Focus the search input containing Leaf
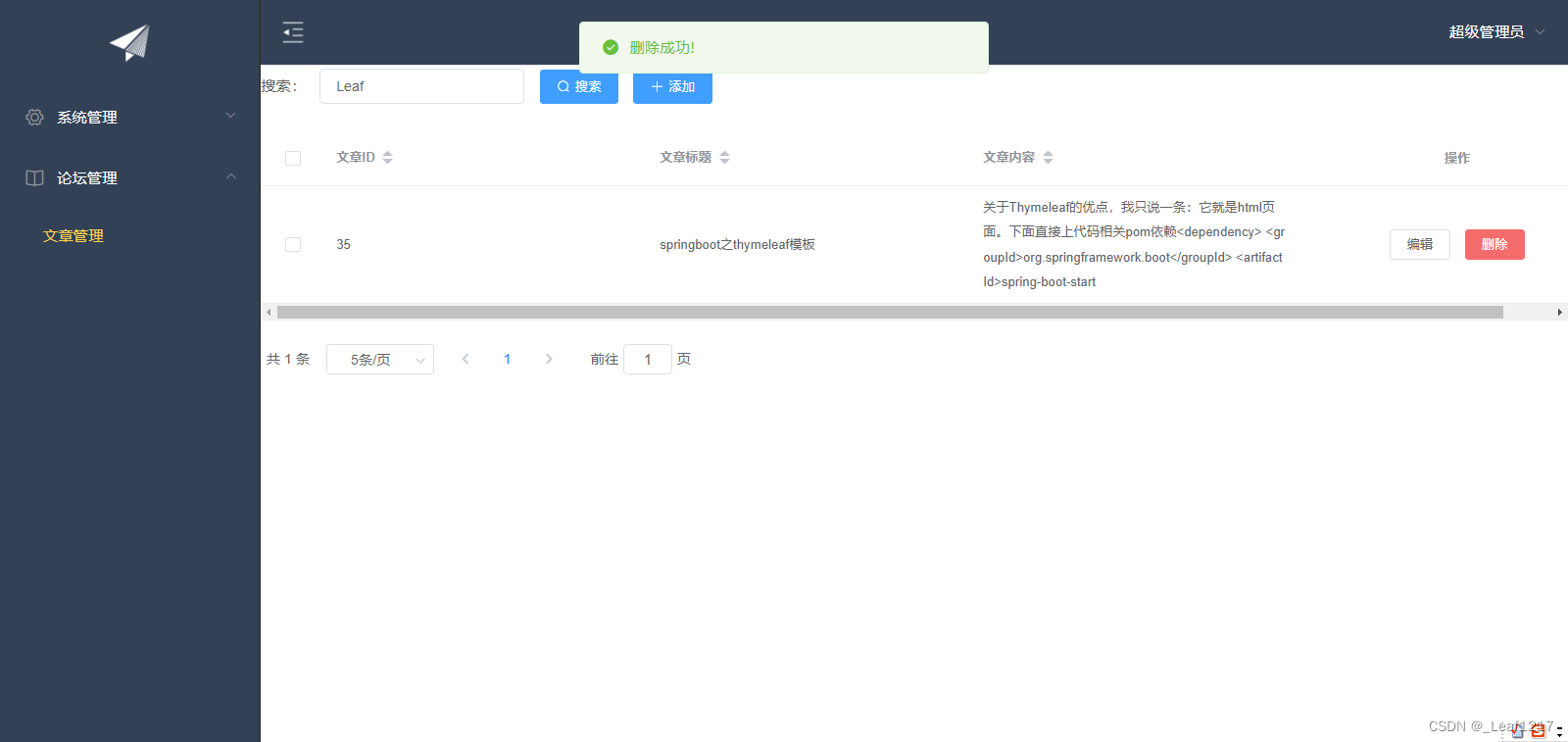Viewport: 1568px width, 742px height. click(x=421, y=86)
